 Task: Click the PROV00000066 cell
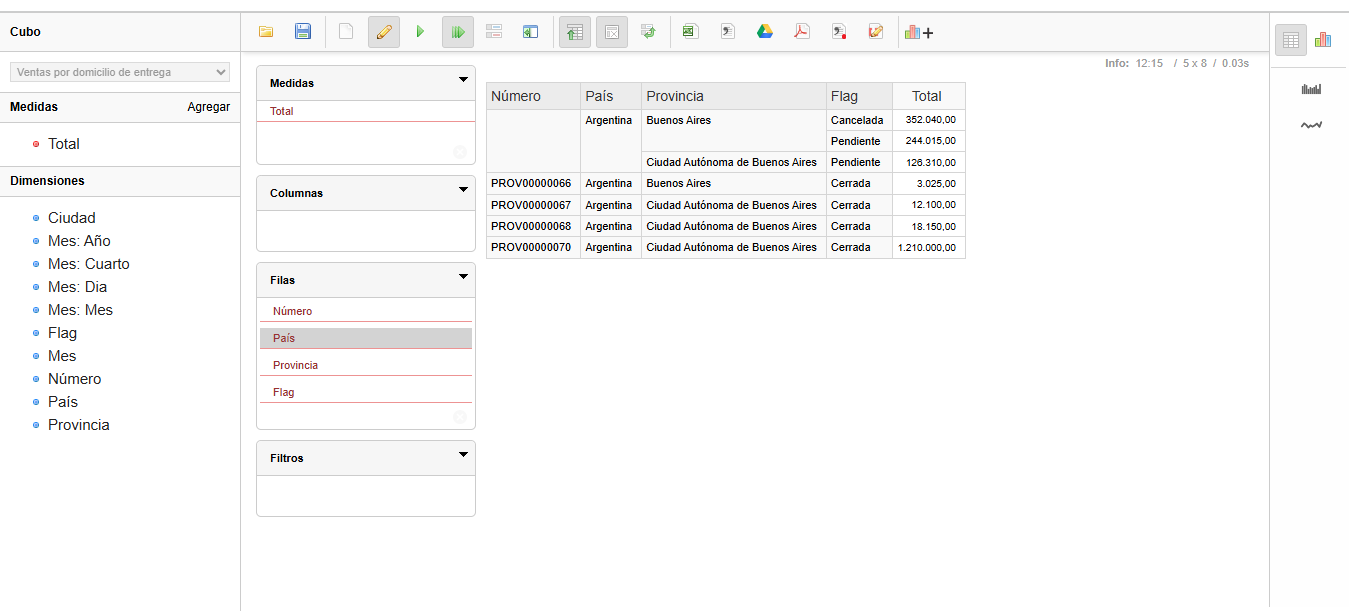[x=533, y=184]
